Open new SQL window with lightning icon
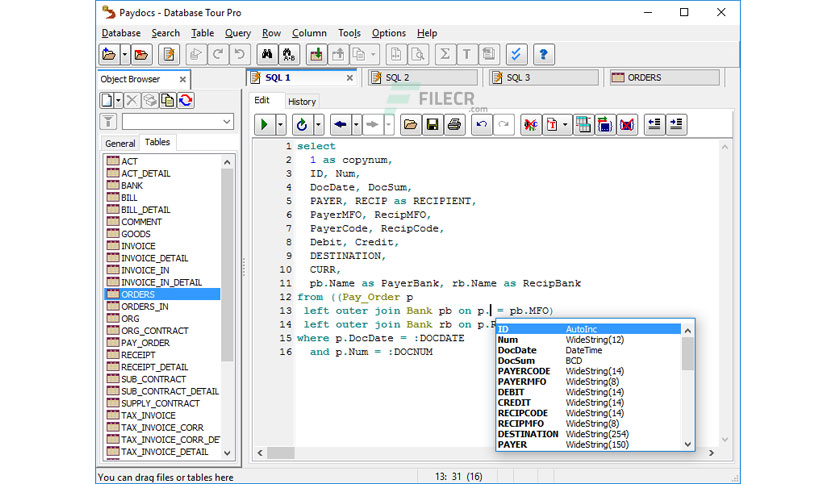Screen dimensions: 836x484 pos(169,54)
